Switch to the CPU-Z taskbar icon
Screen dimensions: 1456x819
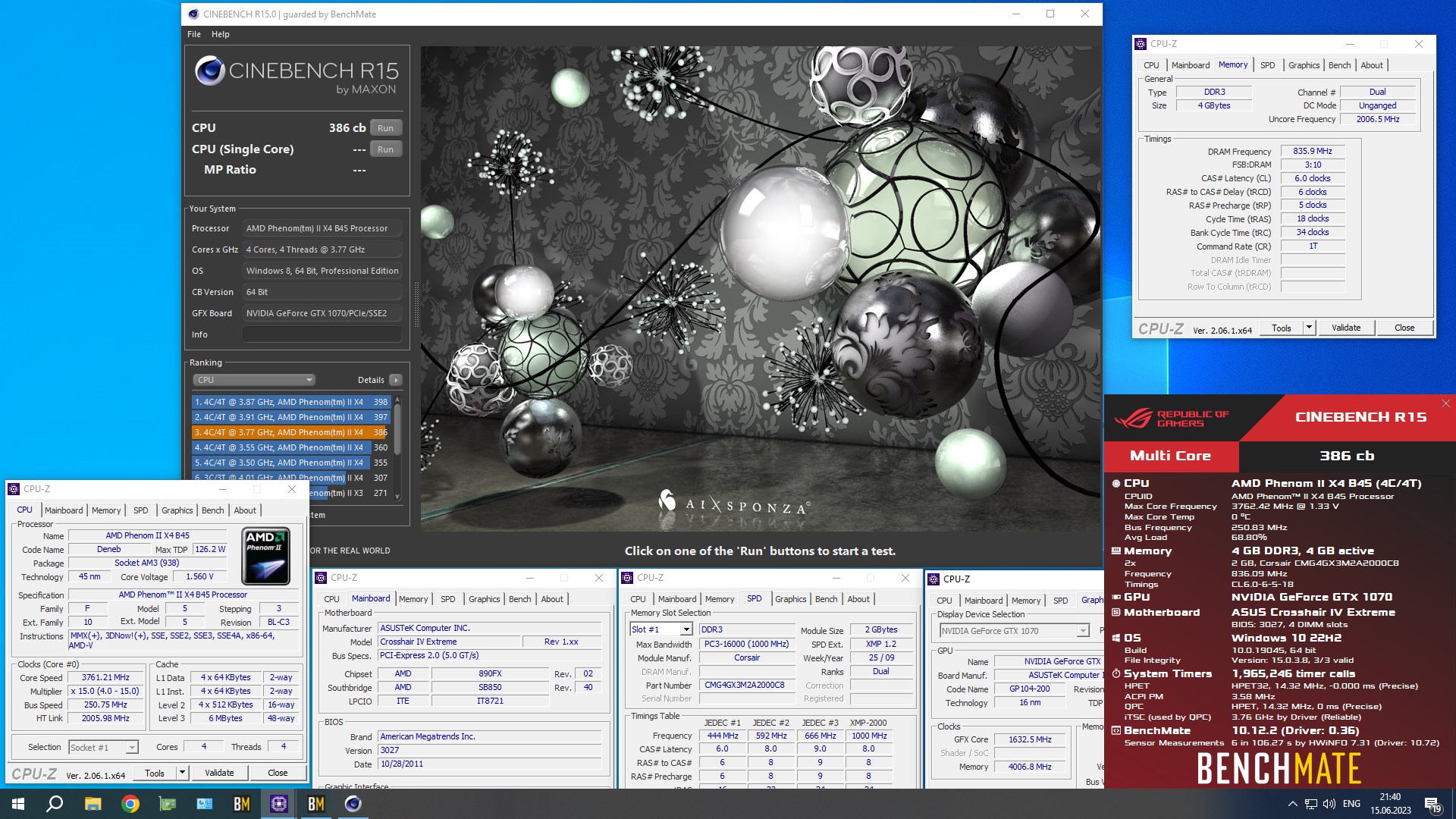point(278,804)
